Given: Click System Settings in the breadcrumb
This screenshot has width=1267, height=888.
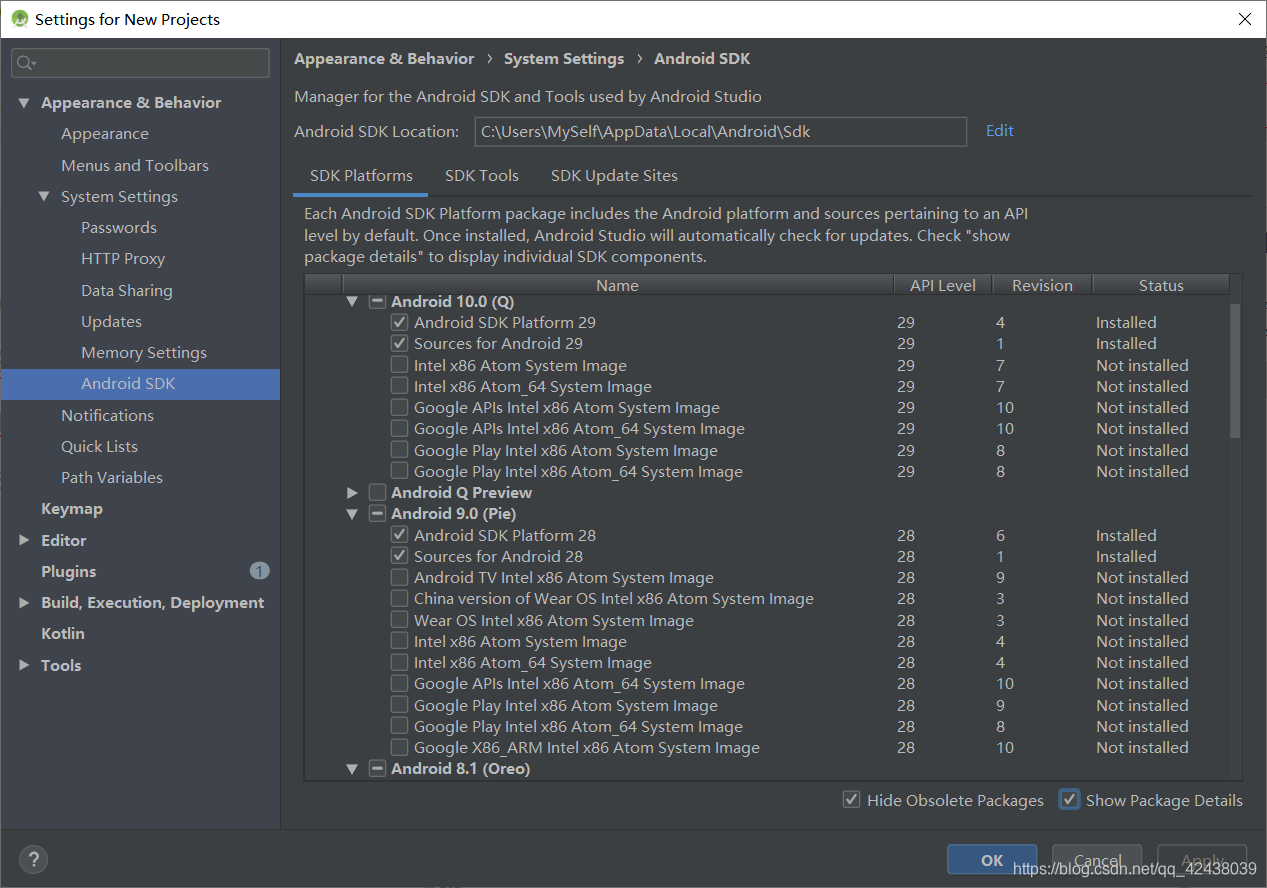Looking at the screenshot, I should click(564, 59).
